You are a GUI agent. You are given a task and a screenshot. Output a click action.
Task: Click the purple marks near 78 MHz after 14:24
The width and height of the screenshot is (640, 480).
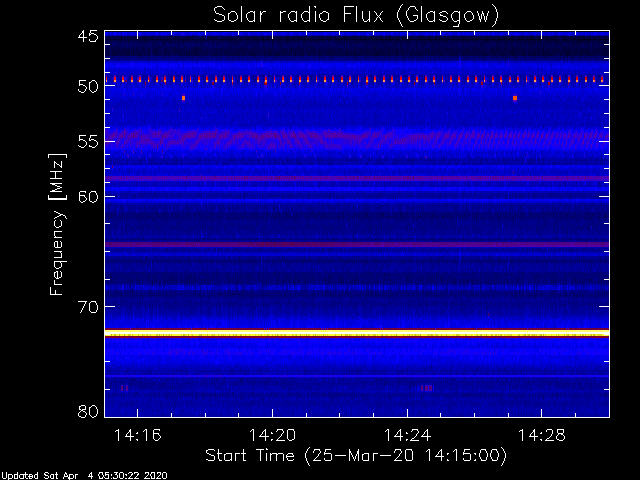pyautogui.click(x=427, y=388)
